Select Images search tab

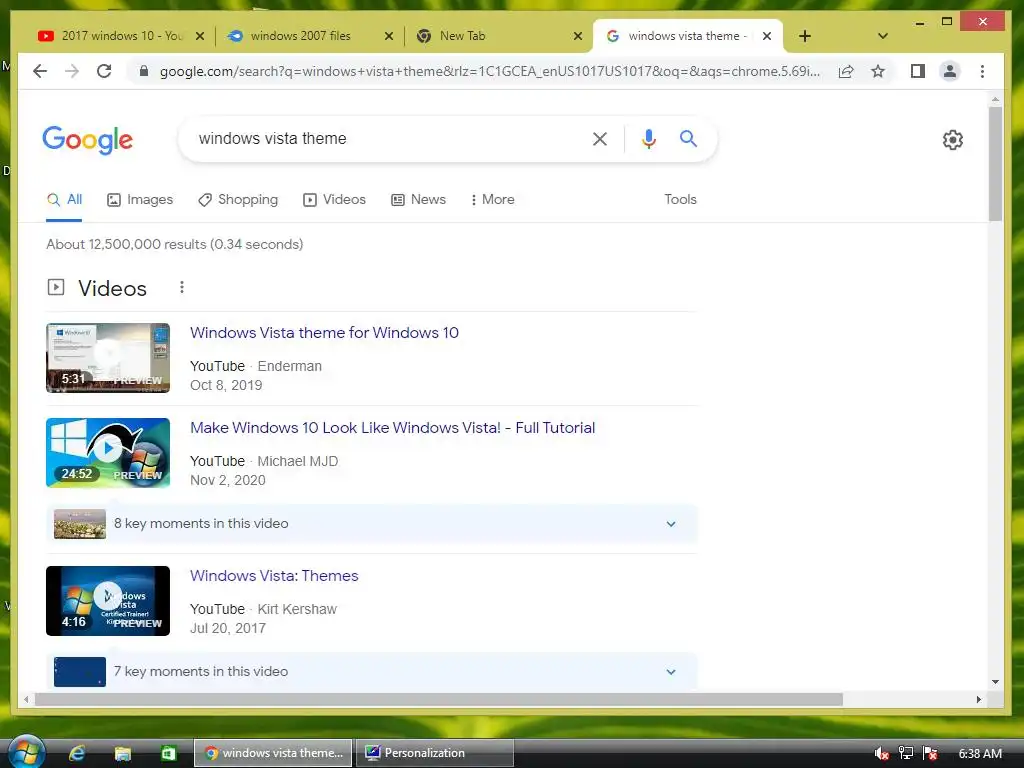(140, 199)
